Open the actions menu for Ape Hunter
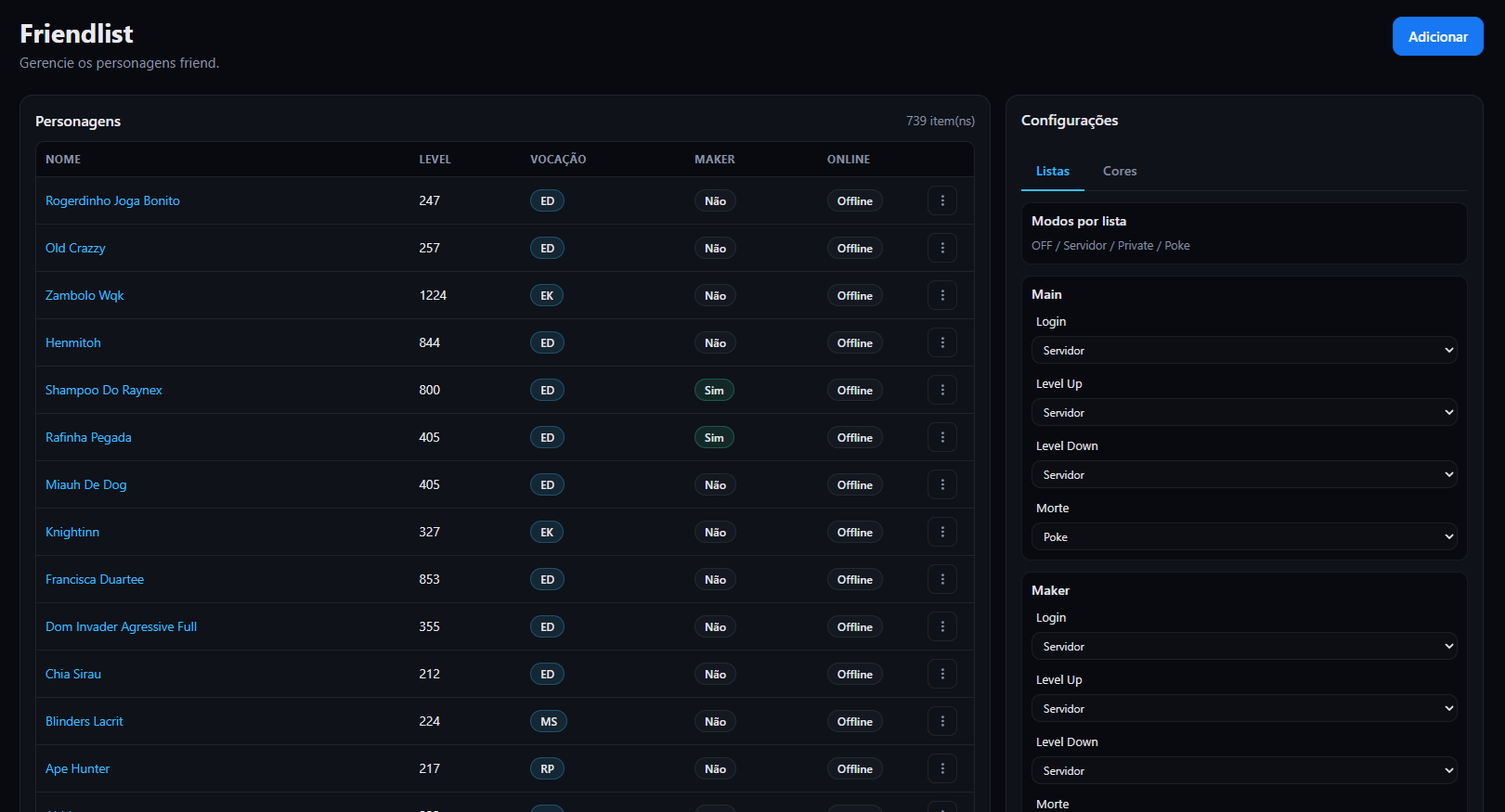This screenshot has width=1505, height=812. point(942,768)
